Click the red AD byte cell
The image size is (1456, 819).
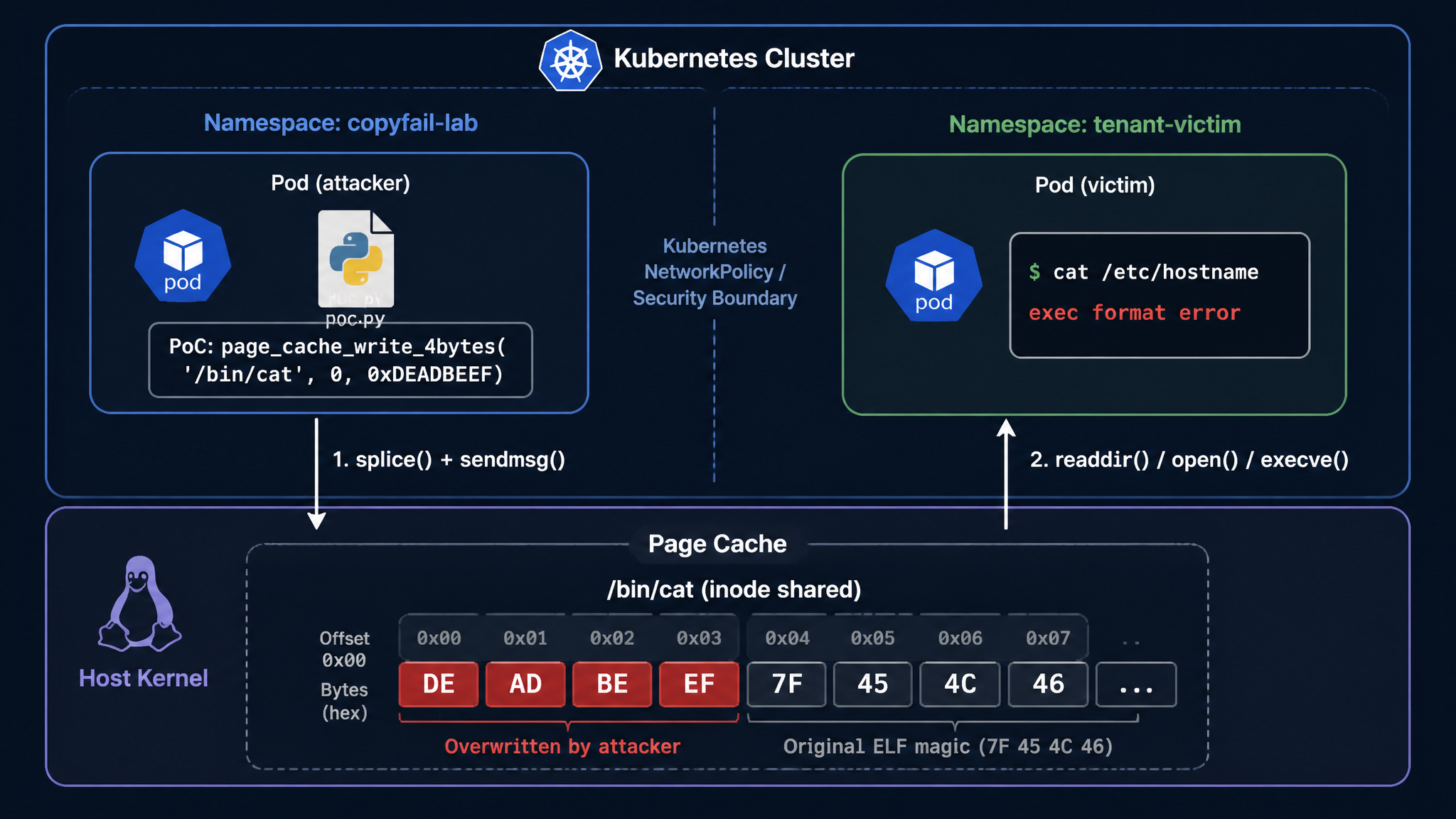tap(525, 684)
